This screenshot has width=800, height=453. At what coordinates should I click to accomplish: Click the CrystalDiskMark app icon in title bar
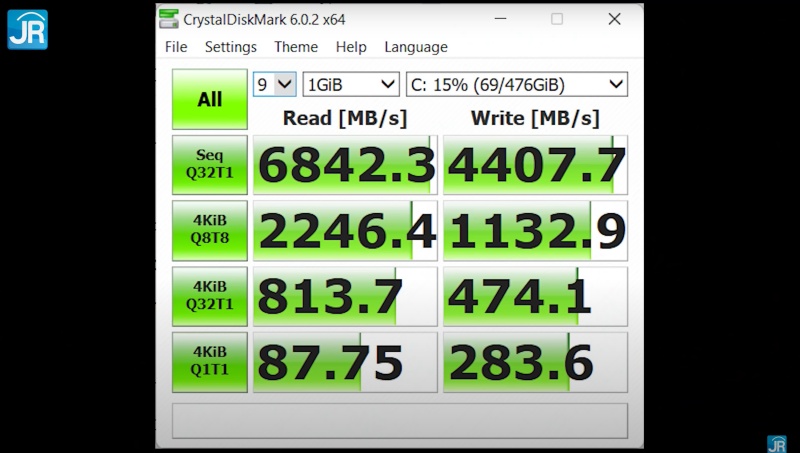(x=170, y=19)
